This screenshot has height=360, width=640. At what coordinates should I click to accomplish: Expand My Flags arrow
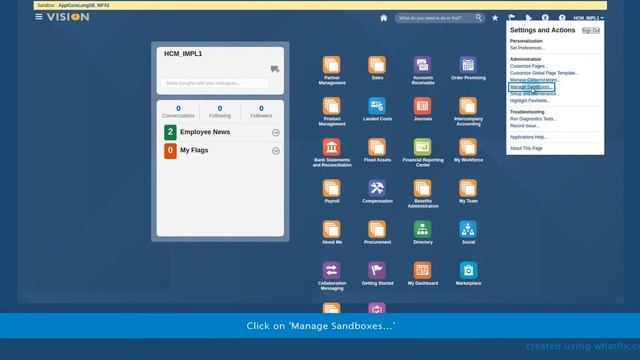276,151
